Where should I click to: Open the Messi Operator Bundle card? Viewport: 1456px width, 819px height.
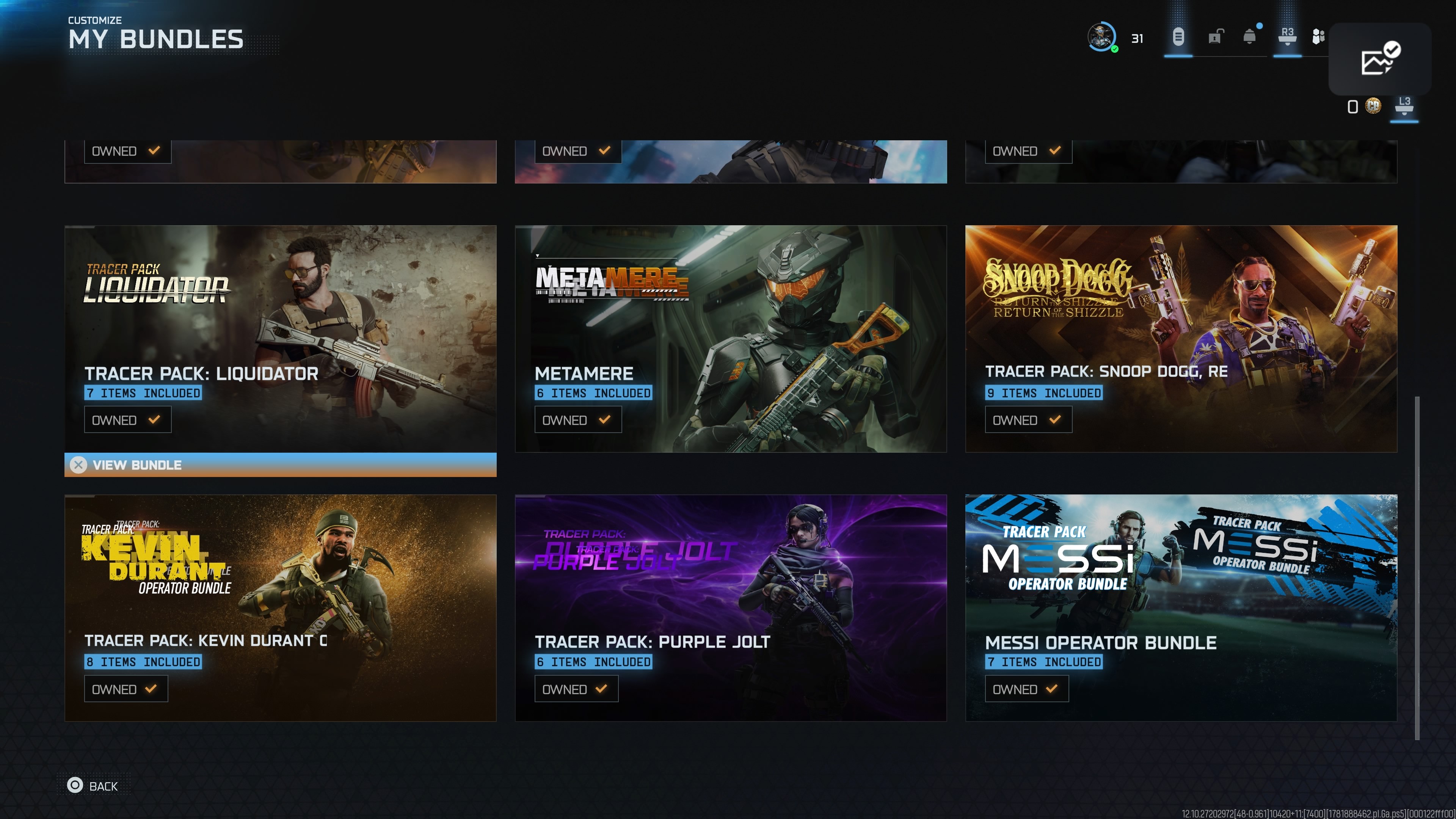point(1181,607)
